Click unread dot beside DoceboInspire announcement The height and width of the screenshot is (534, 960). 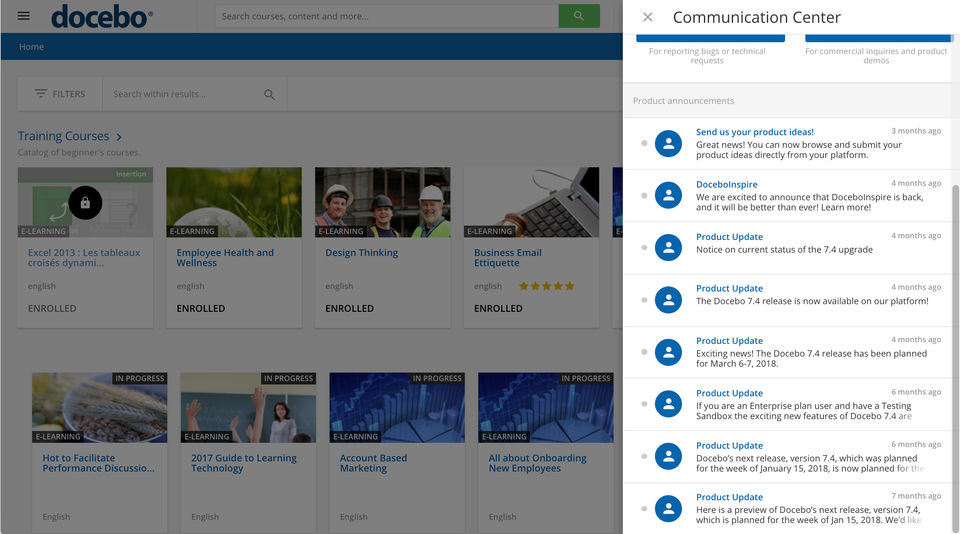pos(643,195)
